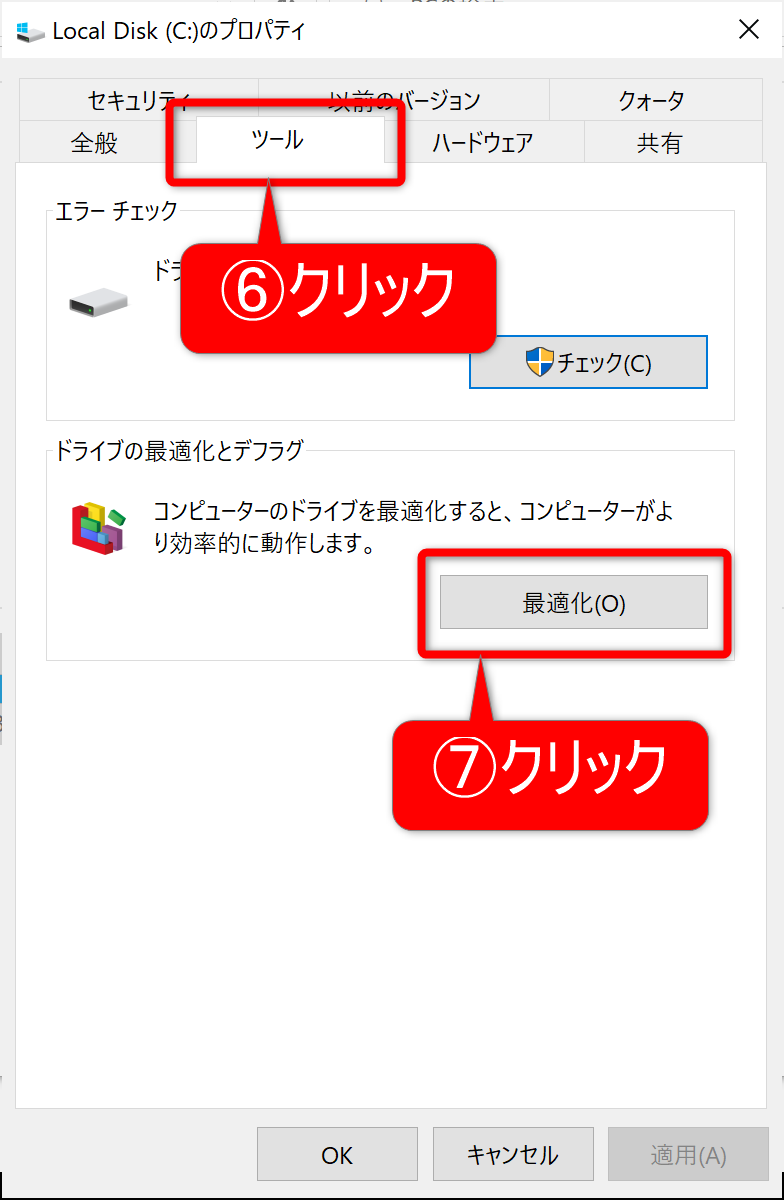784x1200 pixels.
Task: Switch to the 共有 tab
Action: [x=659, y=143]
